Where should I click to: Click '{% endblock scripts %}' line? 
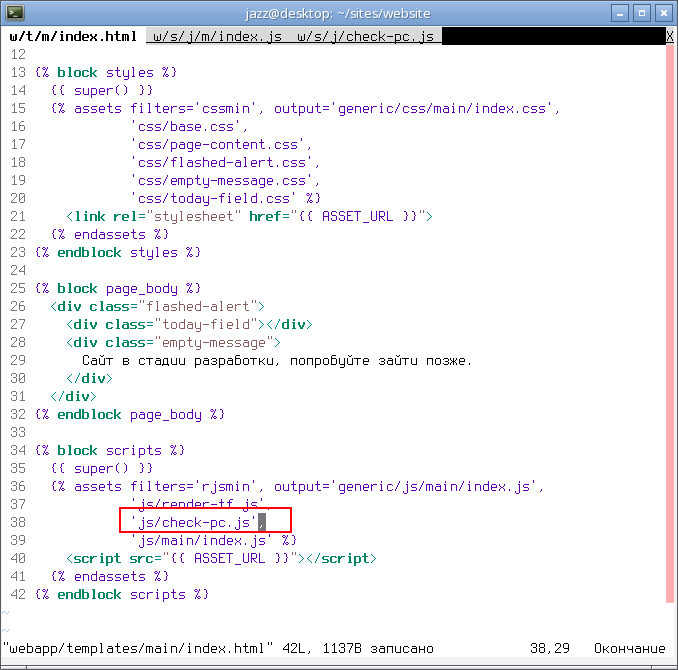click(x=122, y=595)
